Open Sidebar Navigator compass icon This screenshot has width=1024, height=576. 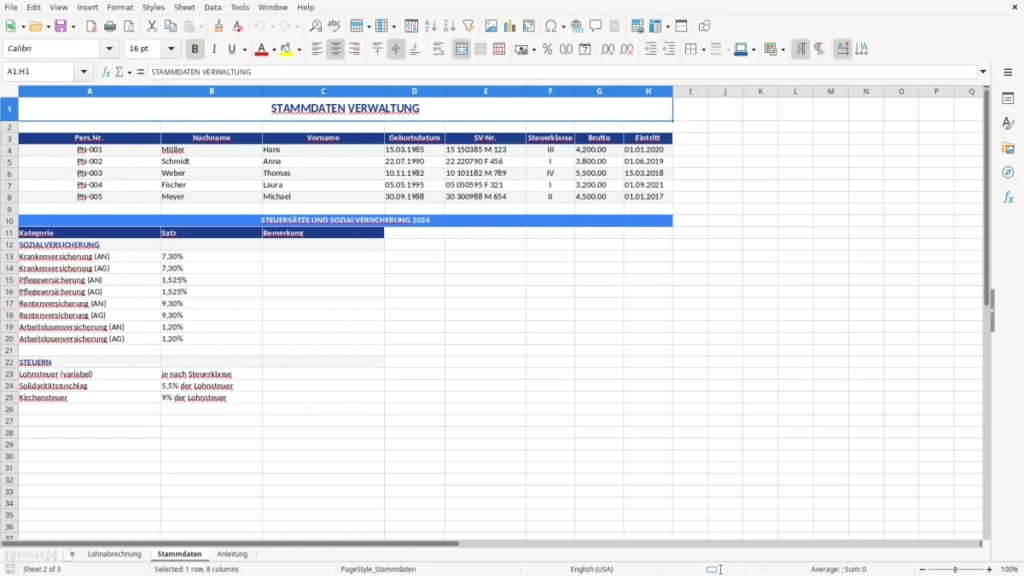[1008, 172]
